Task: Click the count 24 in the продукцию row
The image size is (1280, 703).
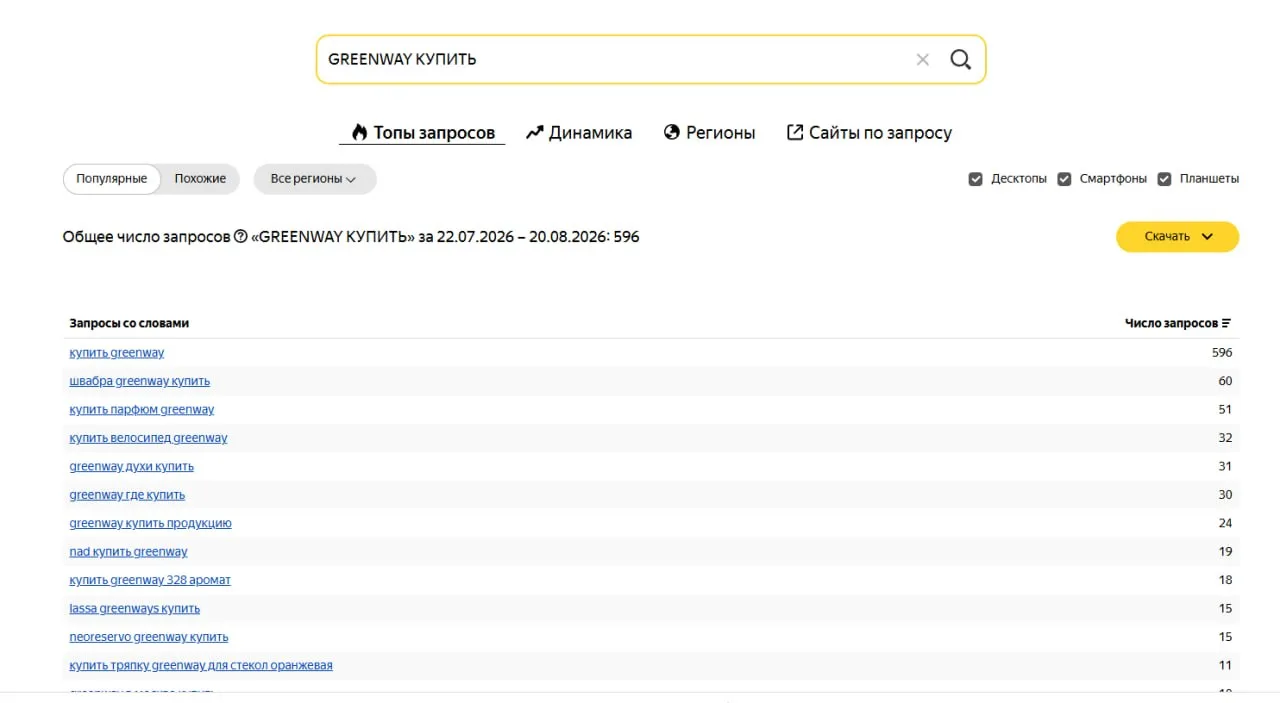Action: [1225, 524]
